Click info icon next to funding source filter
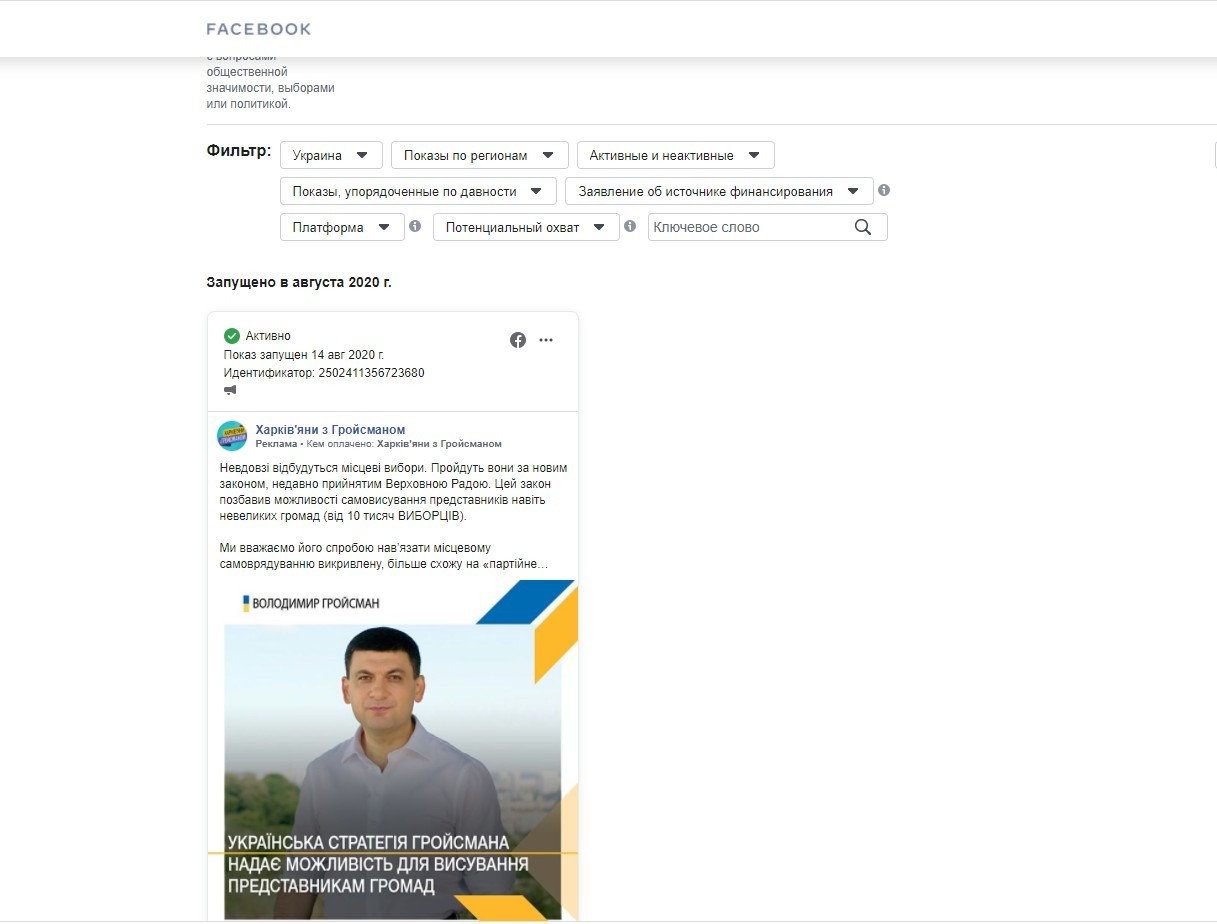This screenshot has height=924, width=1217. point(884,190)
